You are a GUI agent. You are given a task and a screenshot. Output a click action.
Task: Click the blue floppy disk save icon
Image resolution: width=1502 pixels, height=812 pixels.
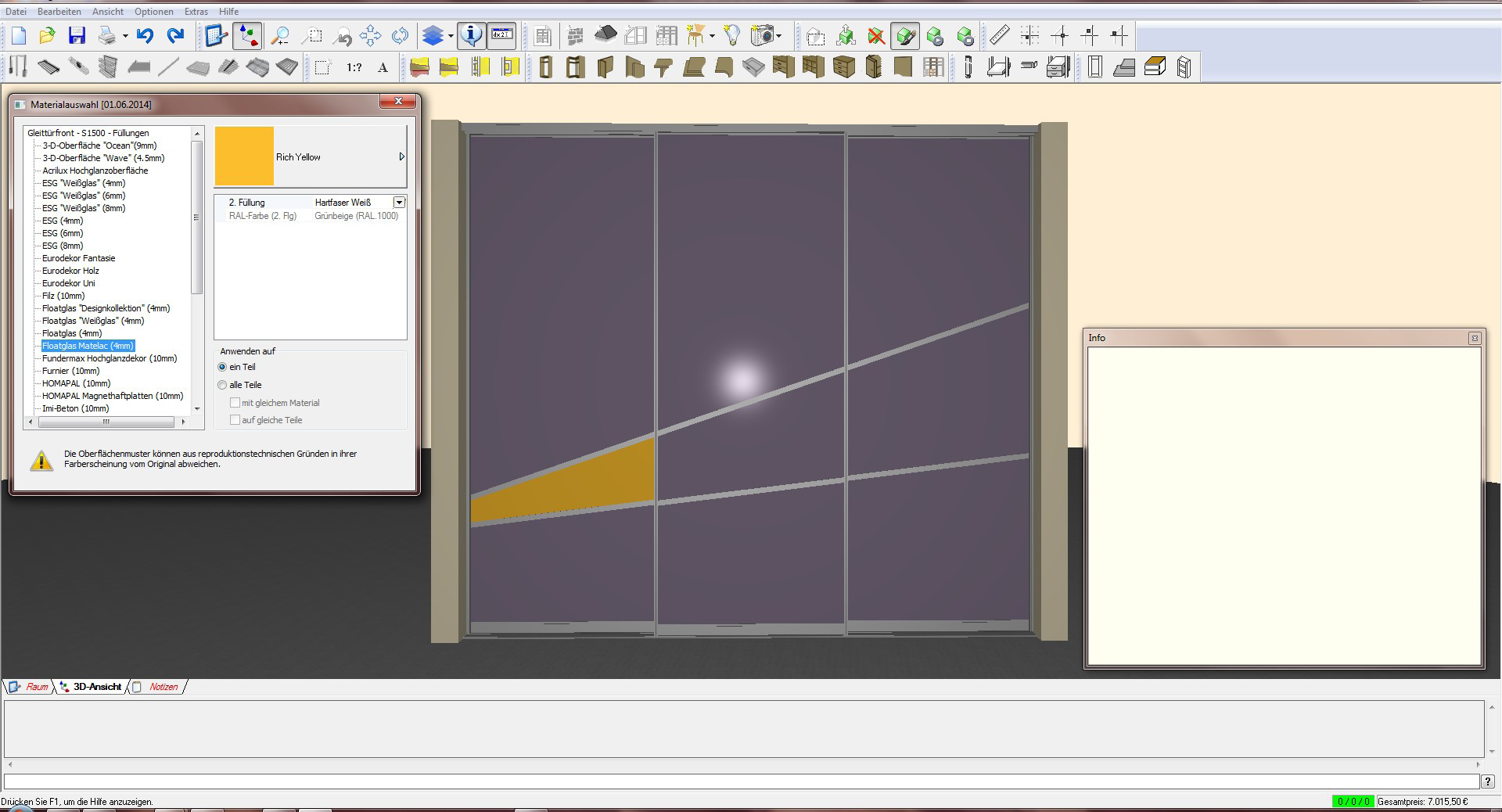77,36
